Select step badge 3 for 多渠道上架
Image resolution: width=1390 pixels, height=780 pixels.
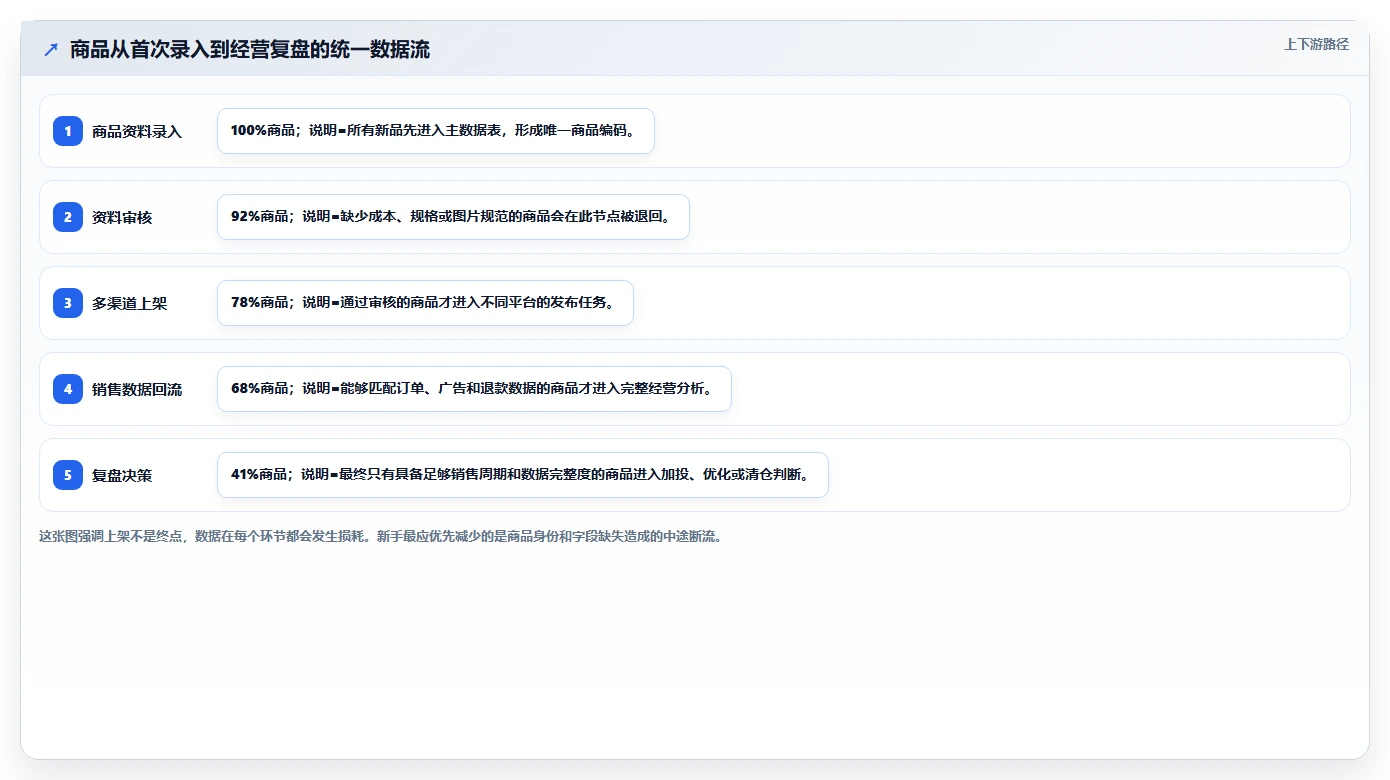pos(68,303)
